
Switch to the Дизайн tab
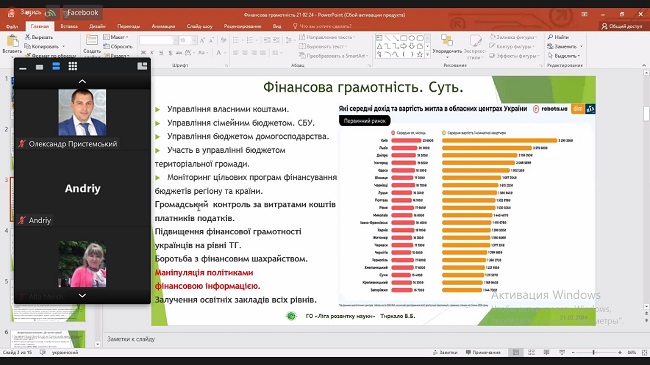[97, 26]
